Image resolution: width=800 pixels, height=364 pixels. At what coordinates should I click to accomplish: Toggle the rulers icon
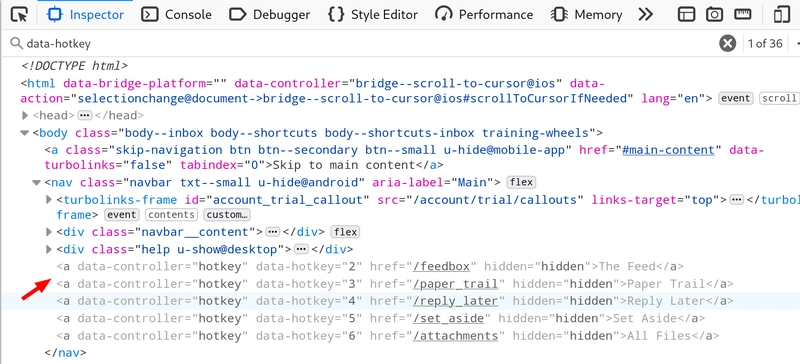tap(742, 15)
